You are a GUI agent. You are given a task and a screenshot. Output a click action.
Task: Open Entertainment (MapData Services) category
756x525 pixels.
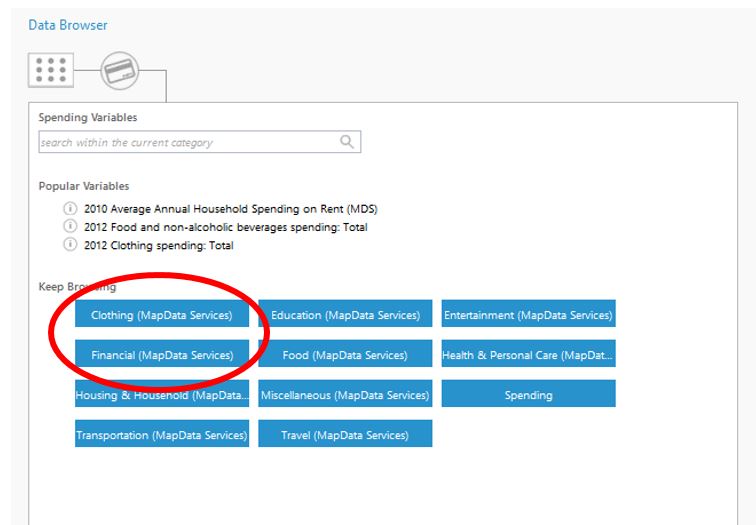tap(528, 313)
